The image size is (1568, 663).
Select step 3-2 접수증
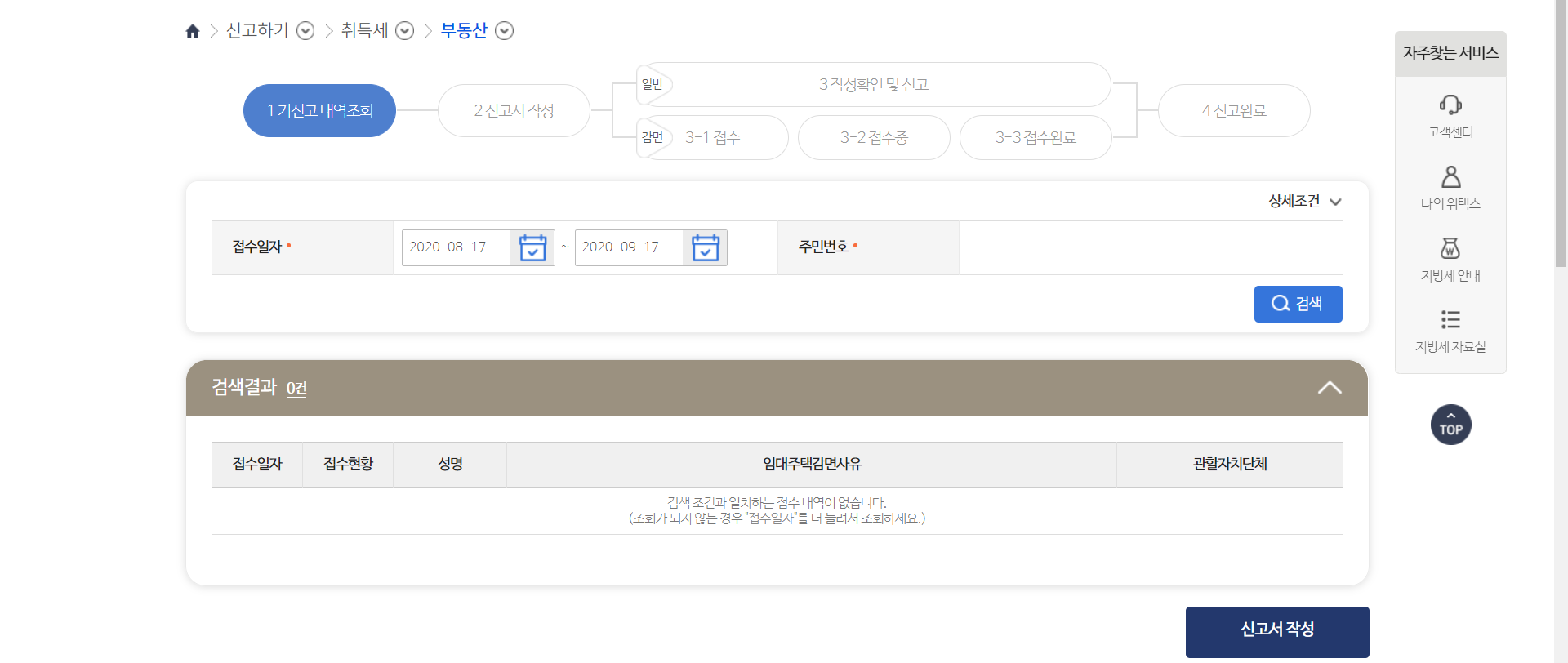tap(874, 137)
